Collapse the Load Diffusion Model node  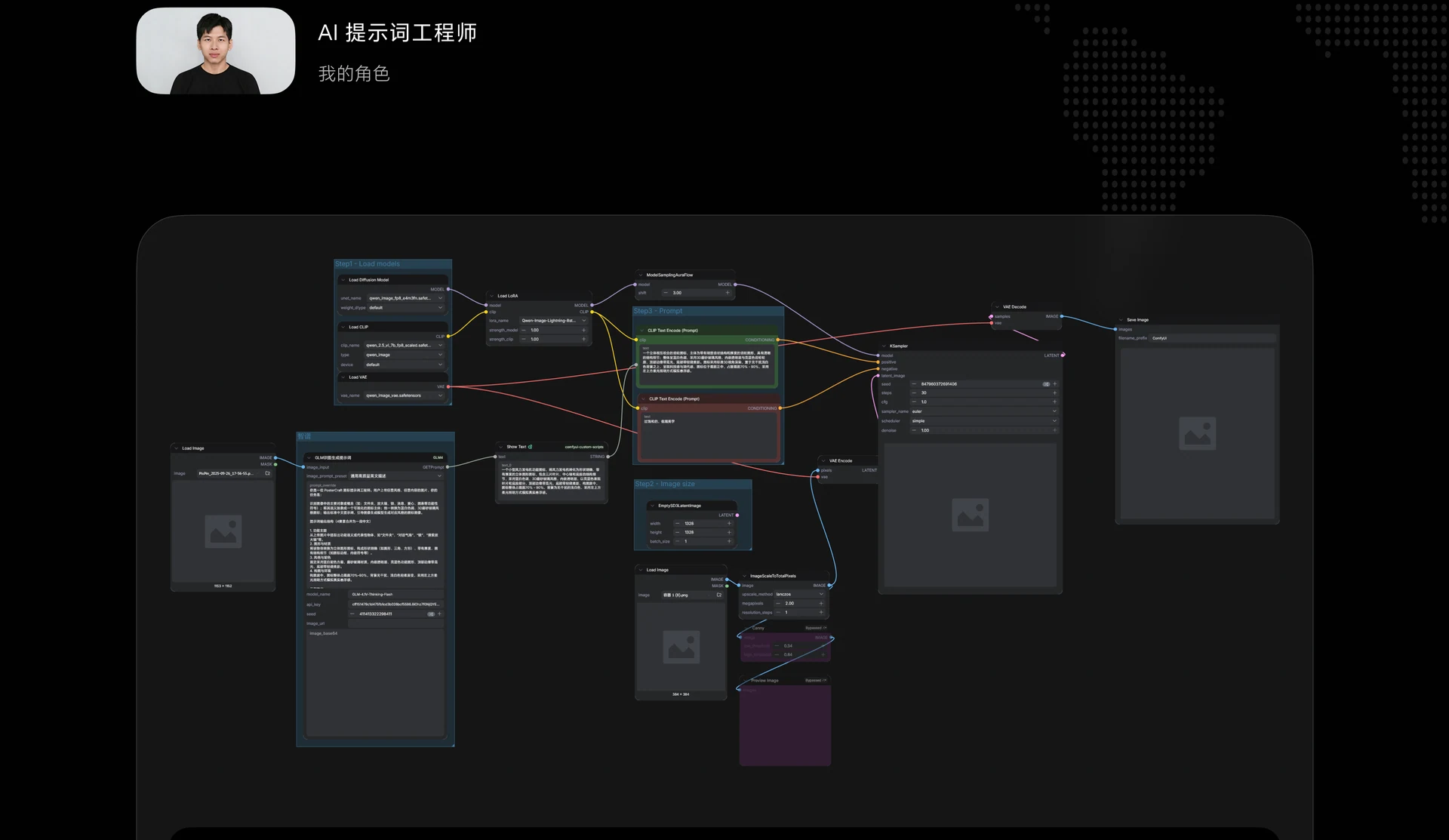343,280
